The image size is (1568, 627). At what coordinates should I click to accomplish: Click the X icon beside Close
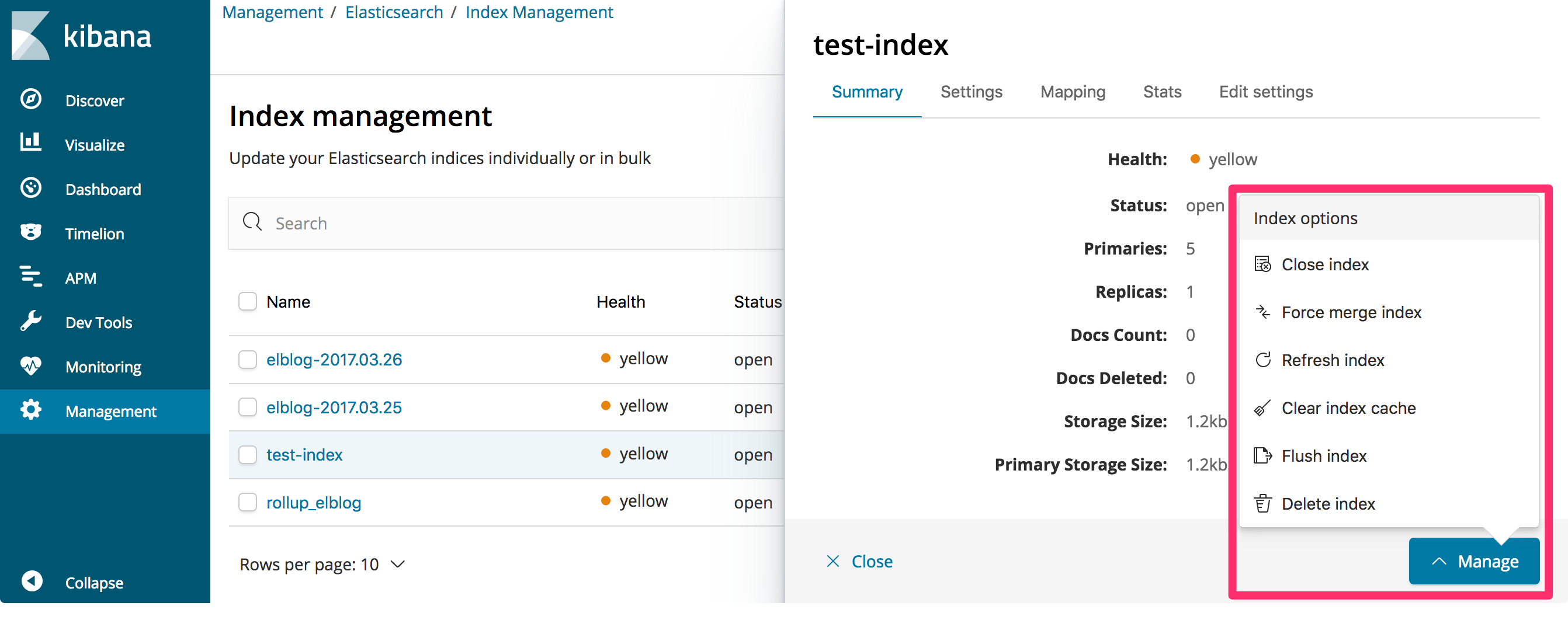[x=832, y=561]
